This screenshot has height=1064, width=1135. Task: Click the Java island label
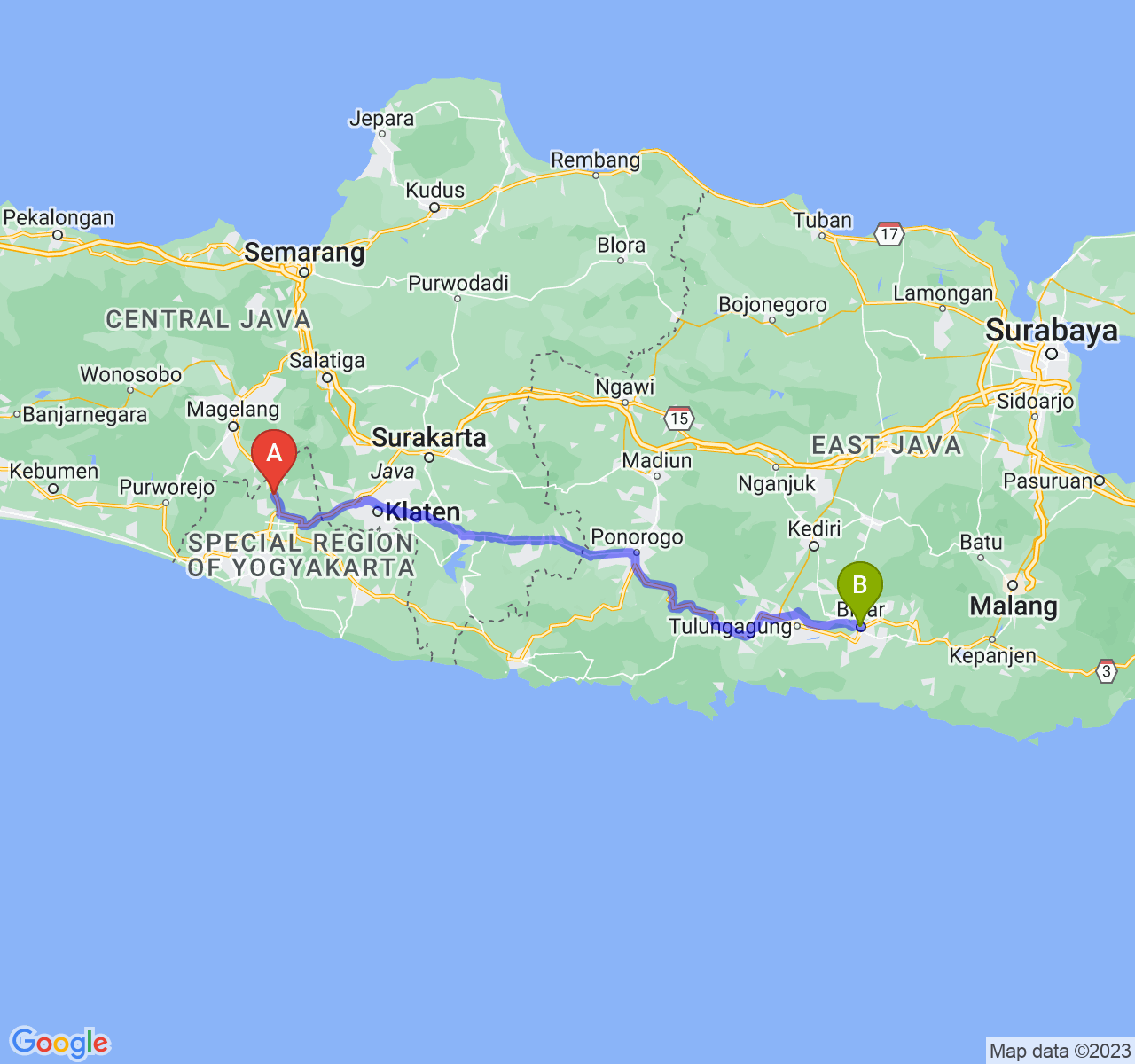(392, 472)
